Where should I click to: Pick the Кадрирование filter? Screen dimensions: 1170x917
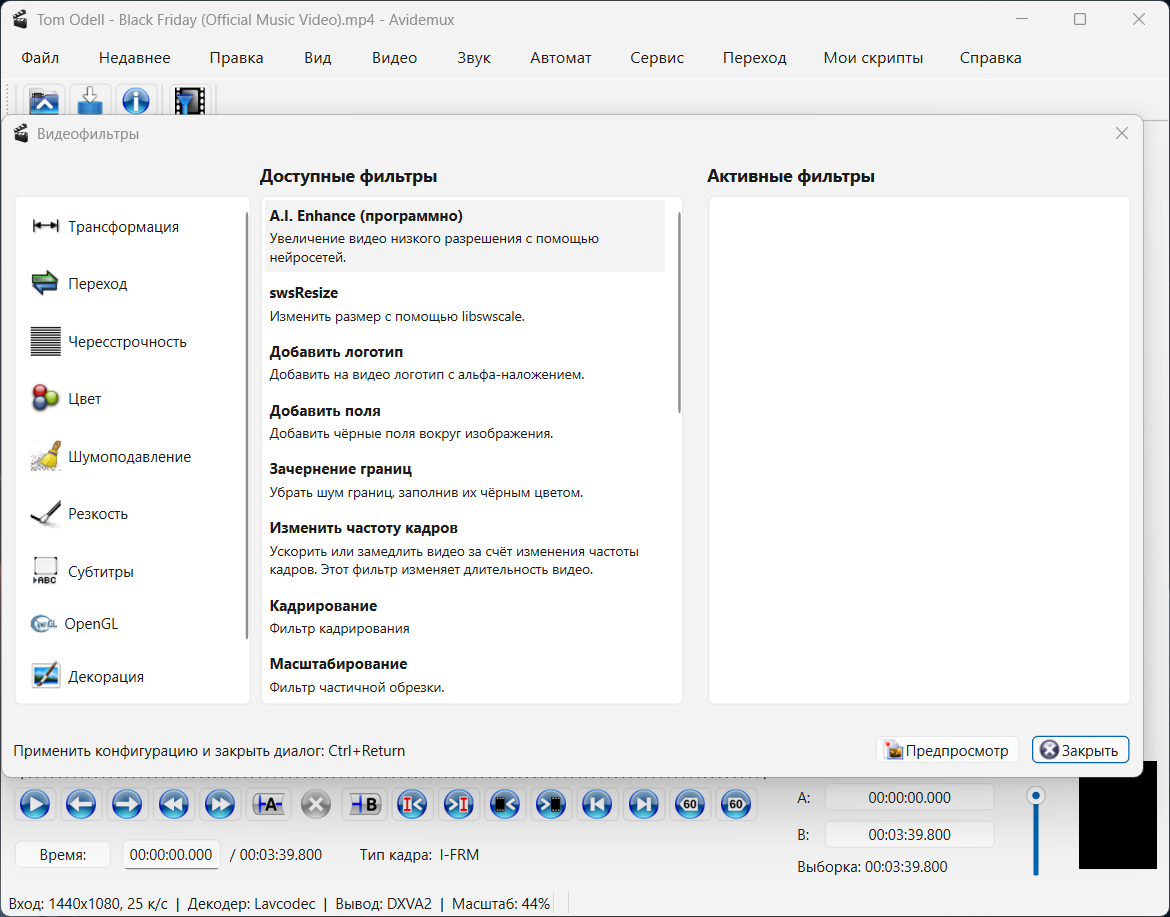tap(323, 606)
